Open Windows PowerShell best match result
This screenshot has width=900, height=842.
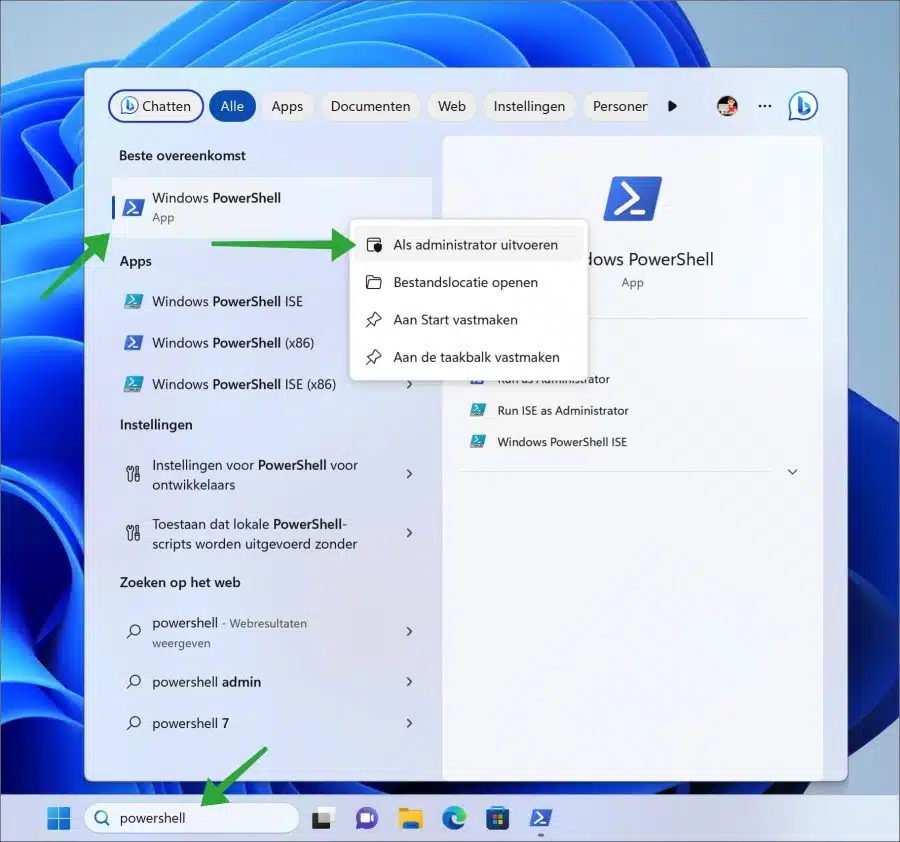pyautogui.click(x=271, y=207)
